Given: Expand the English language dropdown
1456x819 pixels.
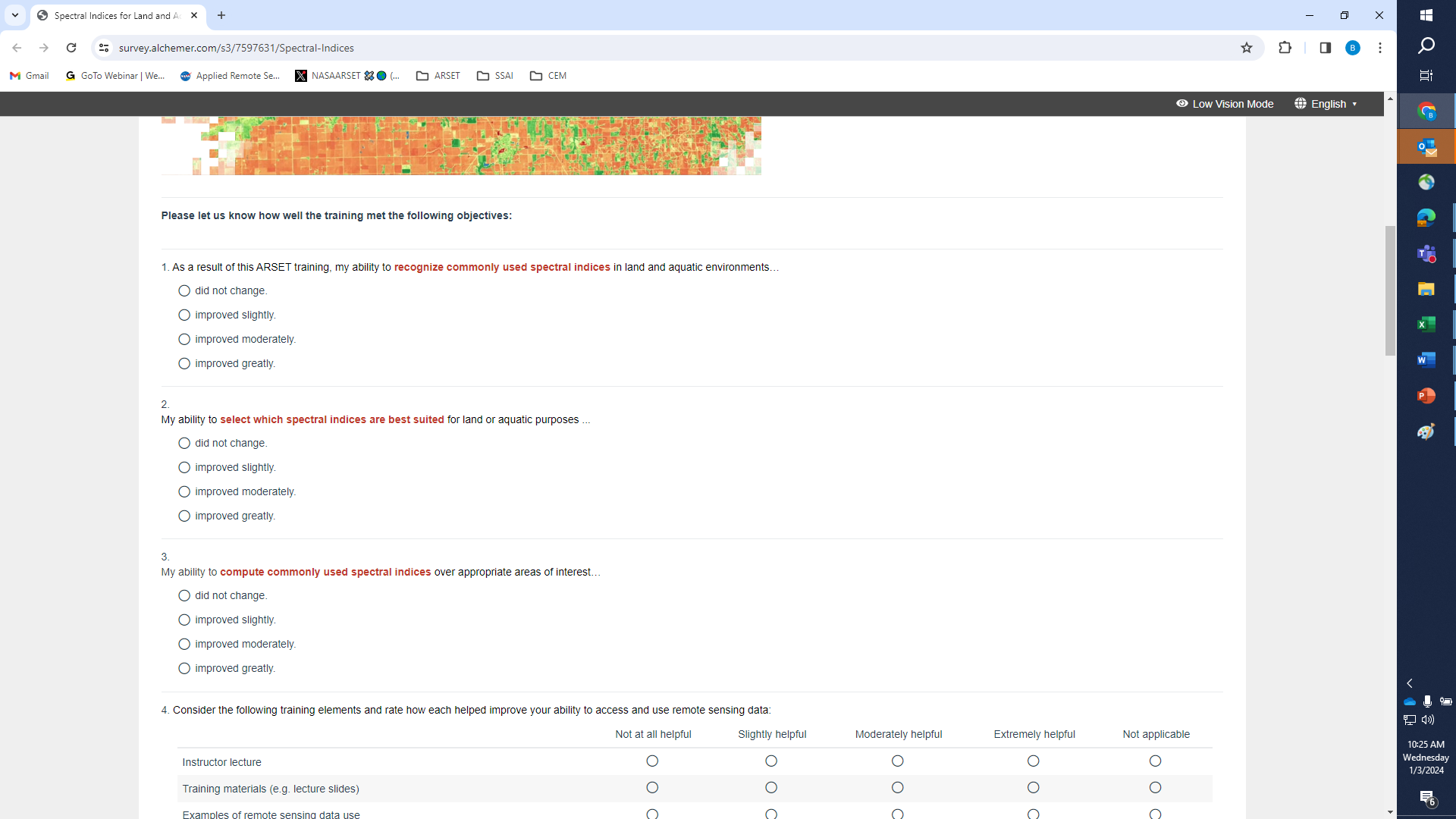Looking at the screenshot, I should click(1326, 104).
